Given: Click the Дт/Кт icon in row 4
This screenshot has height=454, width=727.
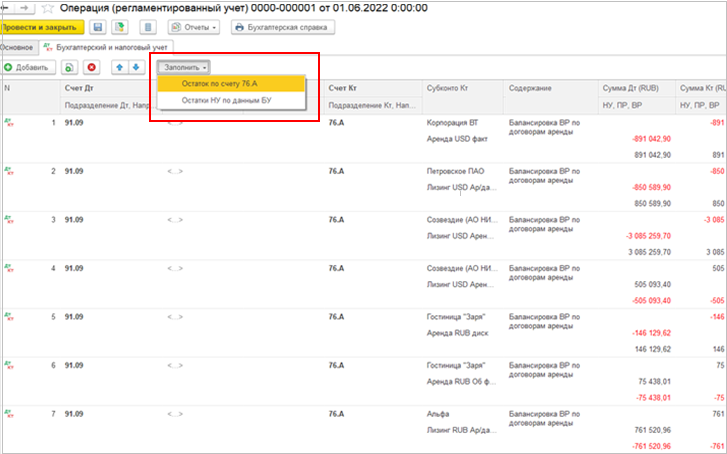Looking at the screenshot, I should tap(9, 268).
